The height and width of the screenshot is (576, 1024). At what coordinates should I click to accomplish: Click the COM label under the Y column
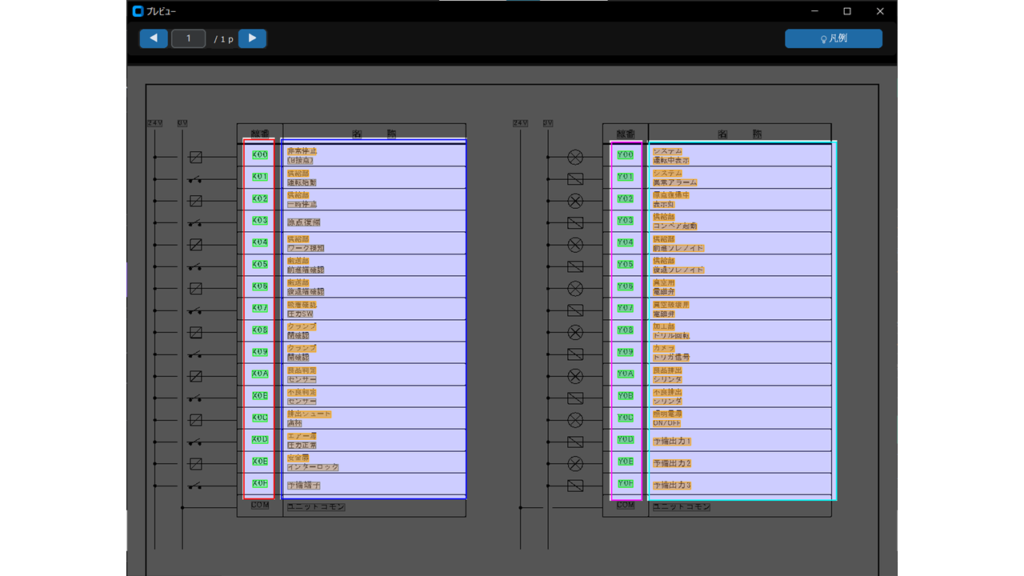click(x=625, y=506)
